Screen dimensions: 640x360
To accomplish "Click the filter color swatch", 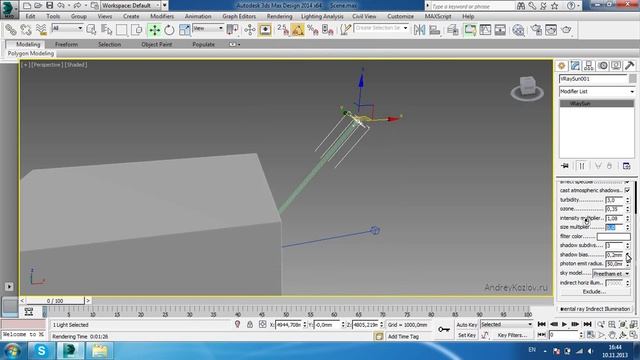I will pyautogui.click(x=613, y=236).
